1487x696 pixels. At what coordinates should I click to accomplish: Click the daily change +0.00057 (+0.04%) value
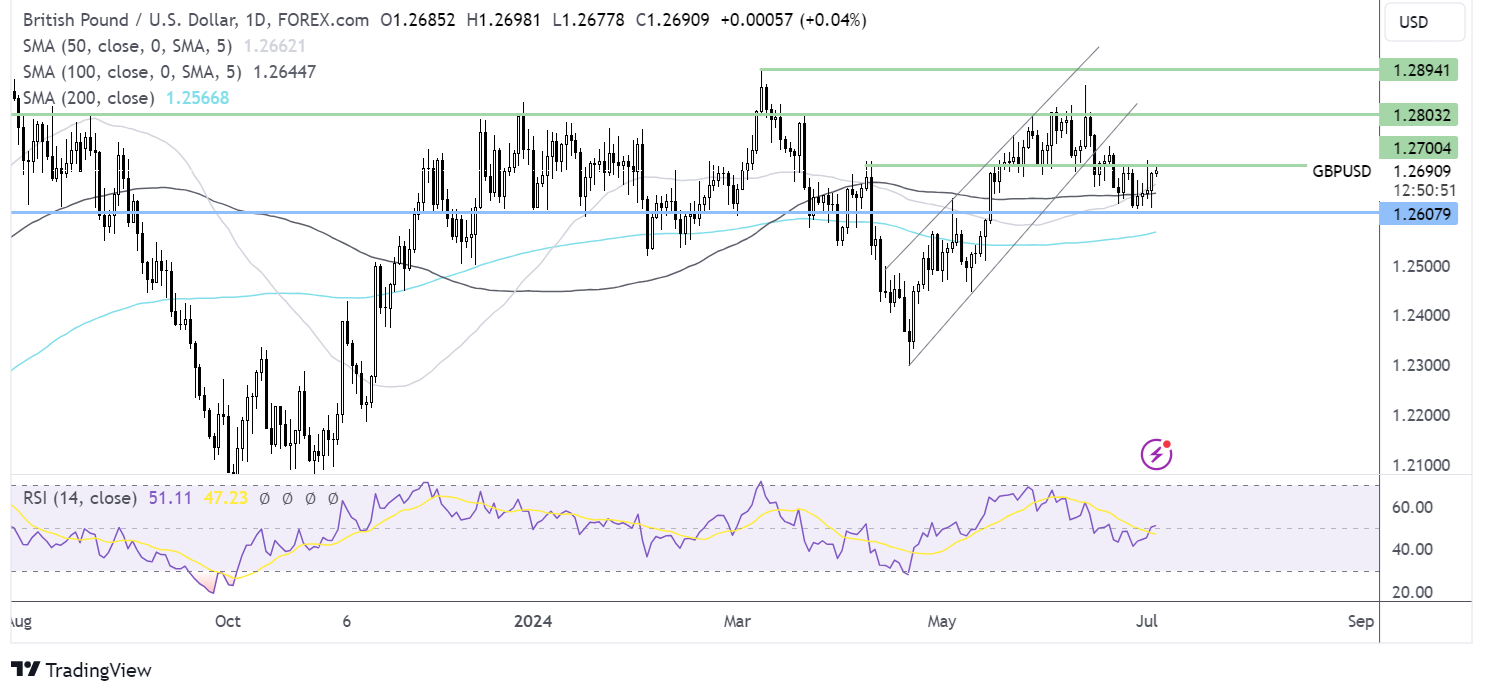tap(792, 20)
